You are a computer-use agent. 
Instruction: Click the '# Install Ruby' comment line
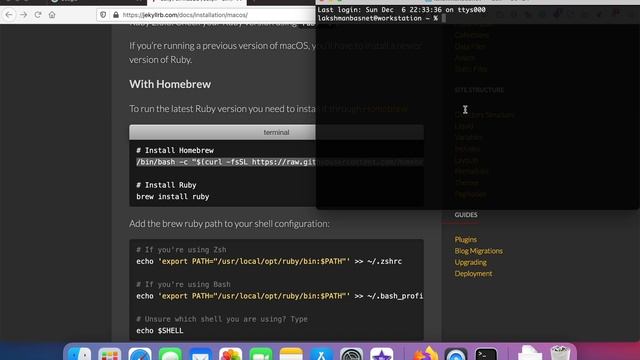(x=166, y=185)
